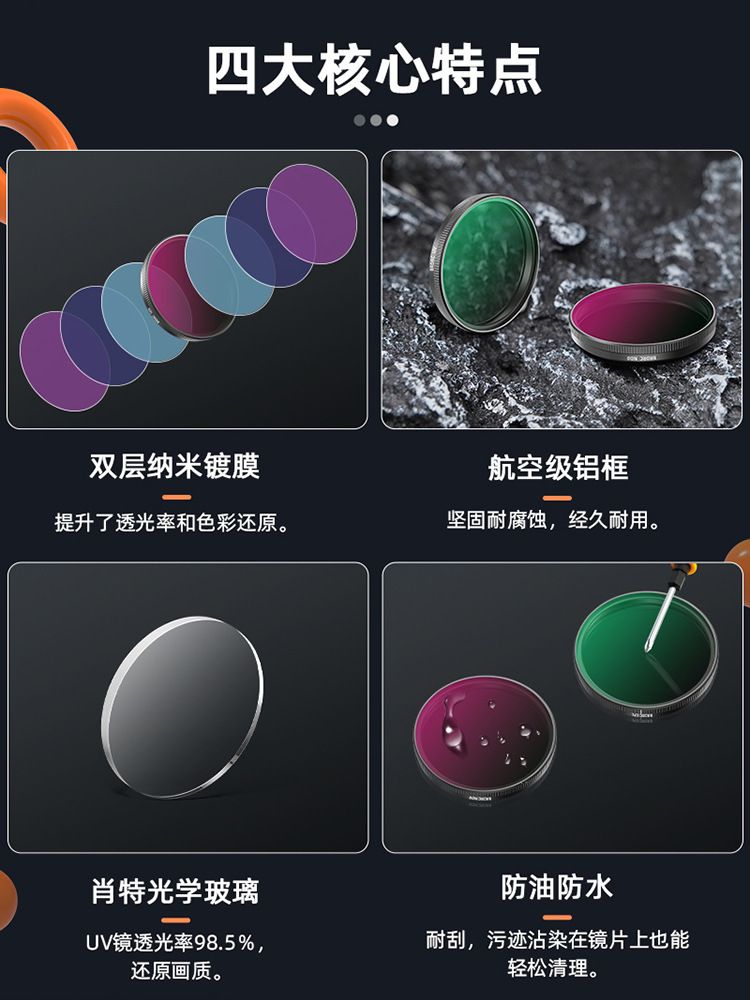
Task: Open the water droplets and screwdriver image
Action: tap(562, 707)
